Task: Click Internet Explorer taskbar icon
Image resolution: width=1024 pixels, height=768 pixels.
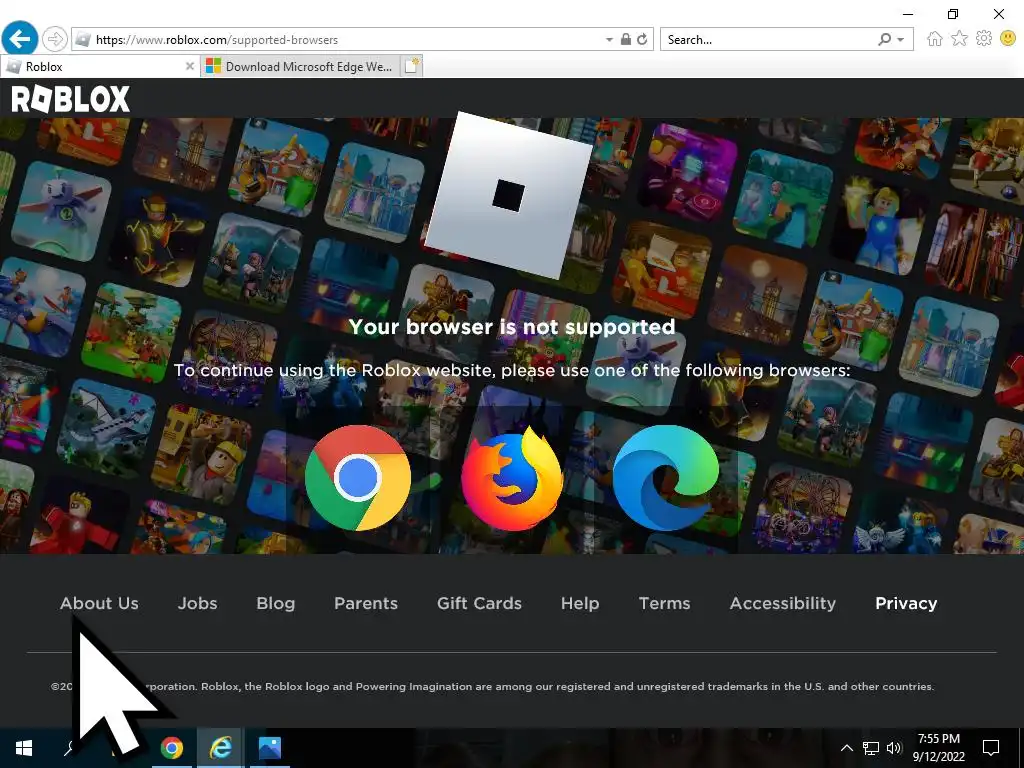Action: click(221, 748)
